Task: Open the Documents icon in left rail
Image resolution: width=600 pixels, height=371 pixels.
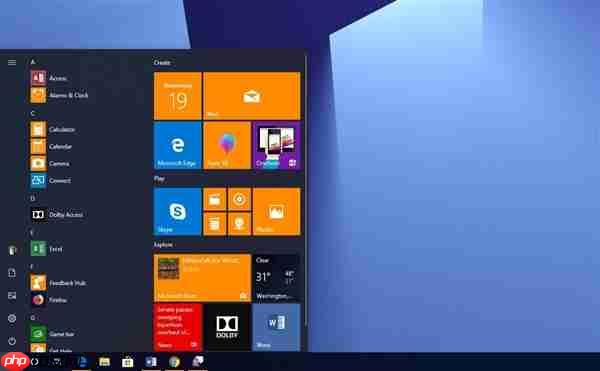Action: (12, 273)
